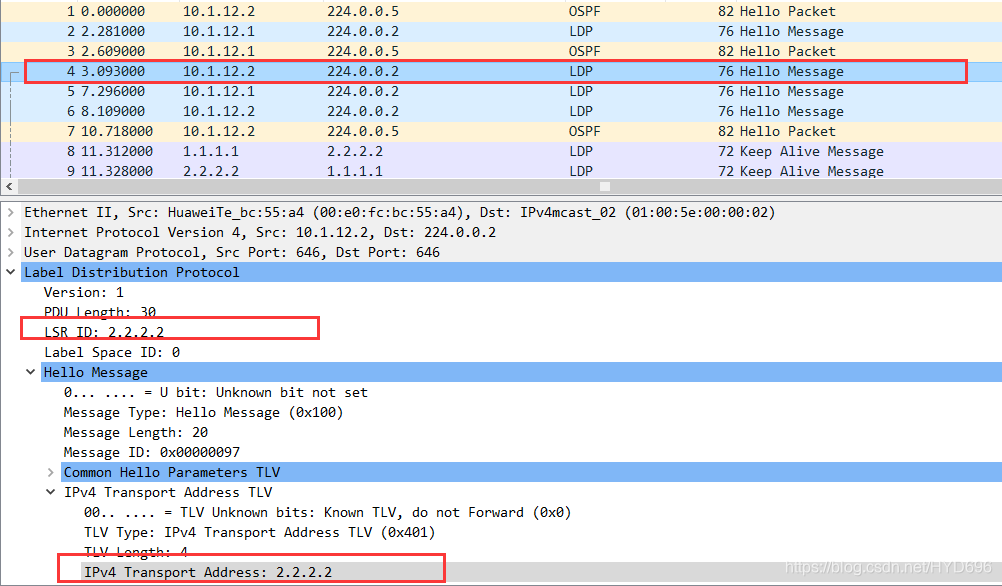Select the TLV Unknown bits row
The image size is (1002, 586).
tap(327, 513)
